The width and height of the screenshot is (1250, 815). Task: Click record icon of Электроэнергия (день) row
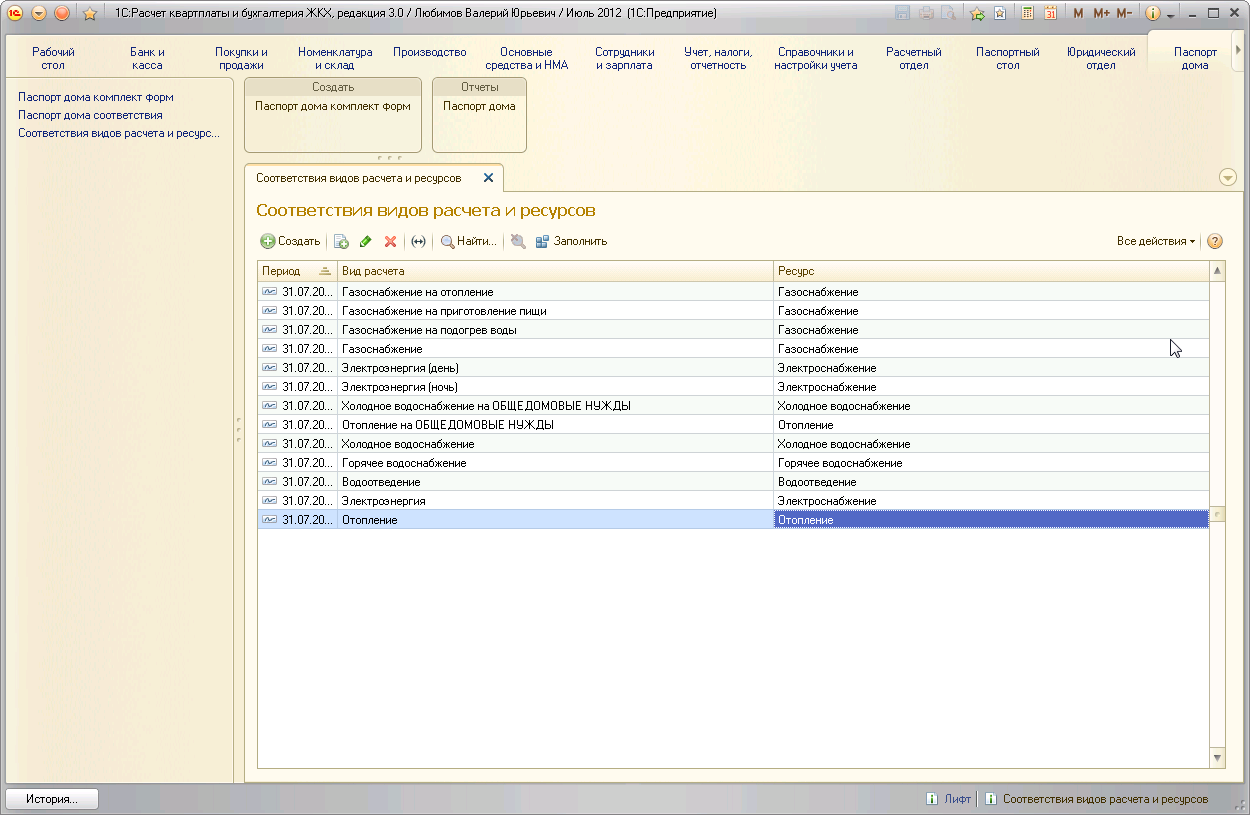(270, 368)
